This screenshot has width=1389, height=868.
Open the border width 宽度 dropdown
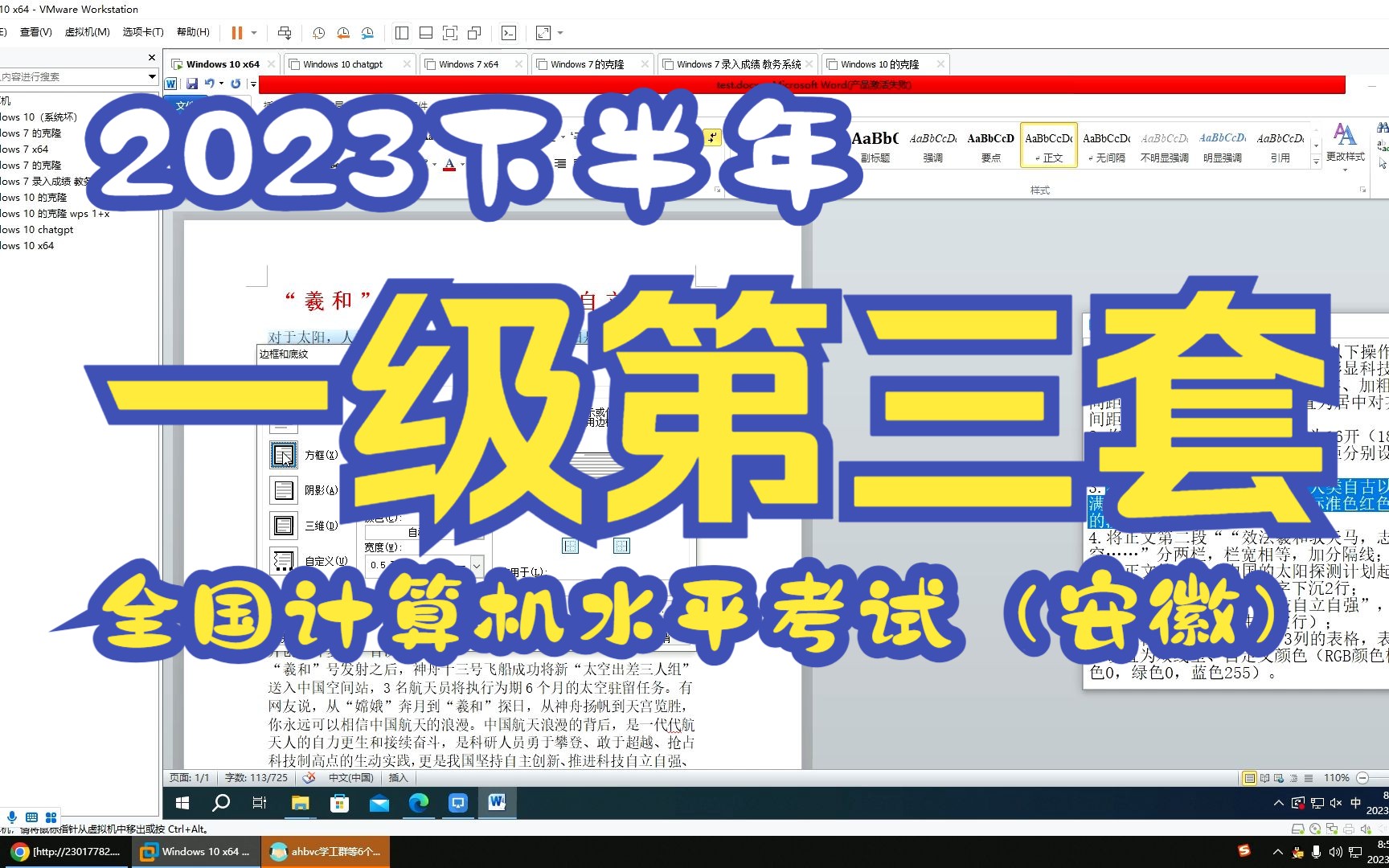point(477,565)
